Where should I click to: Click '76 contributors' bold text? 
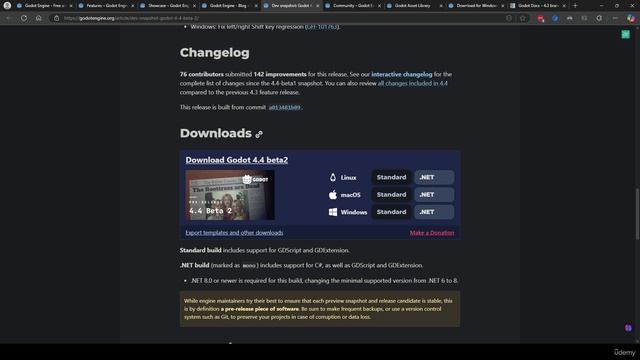[202, 74]
